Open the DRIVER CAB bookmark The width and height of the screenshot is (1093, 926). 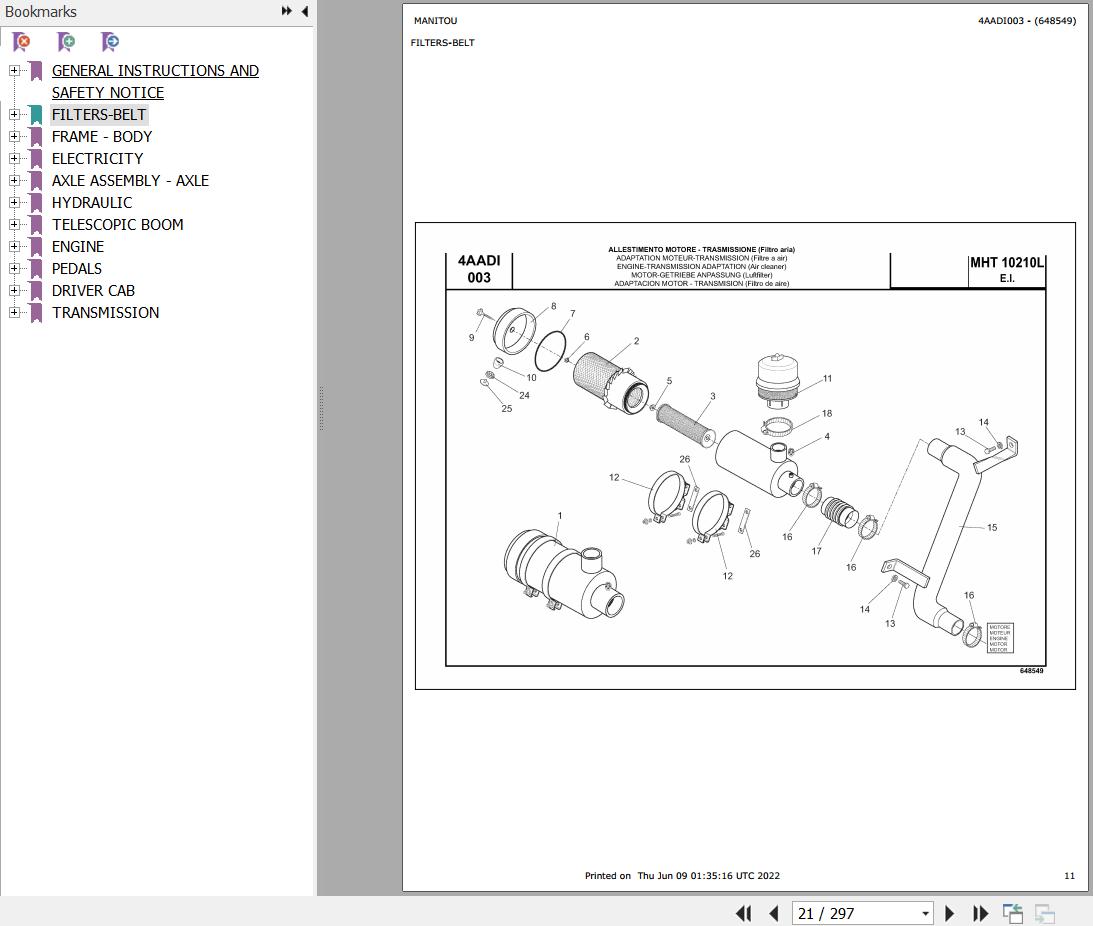93,290
